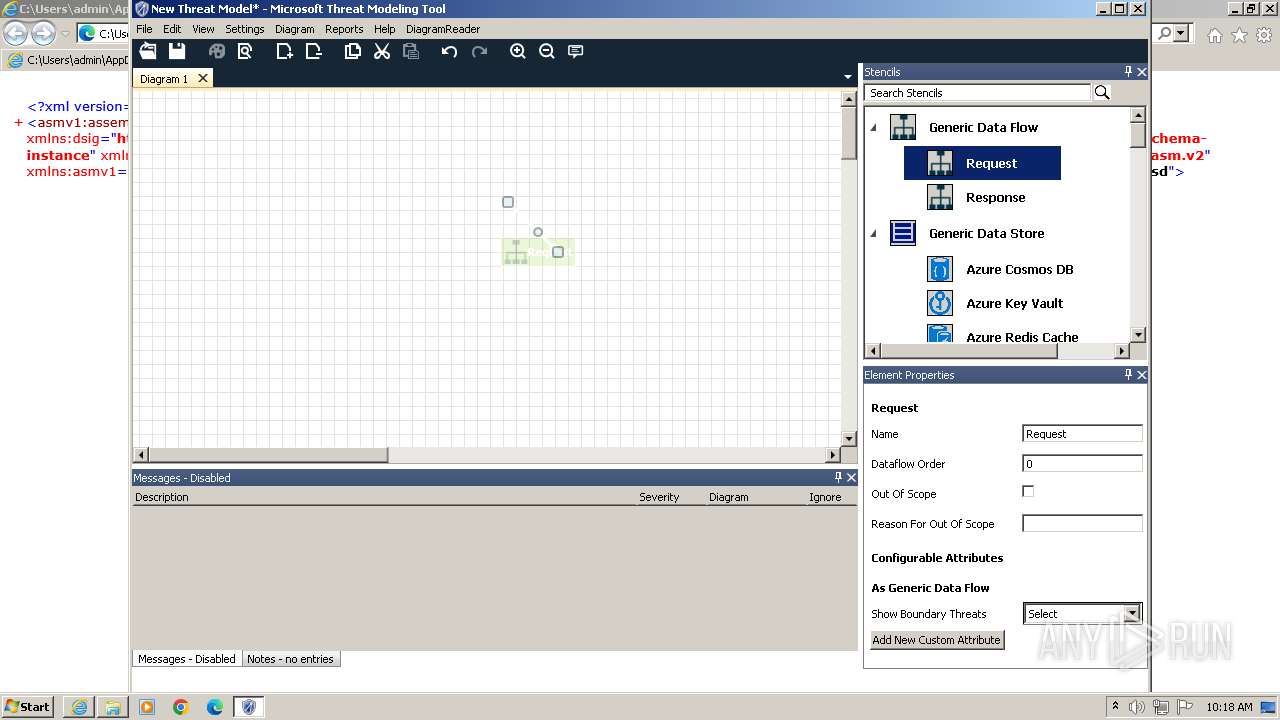Screen dimensions: 1280x720
Task: Open the Settings menu
Action: (245, 29)
